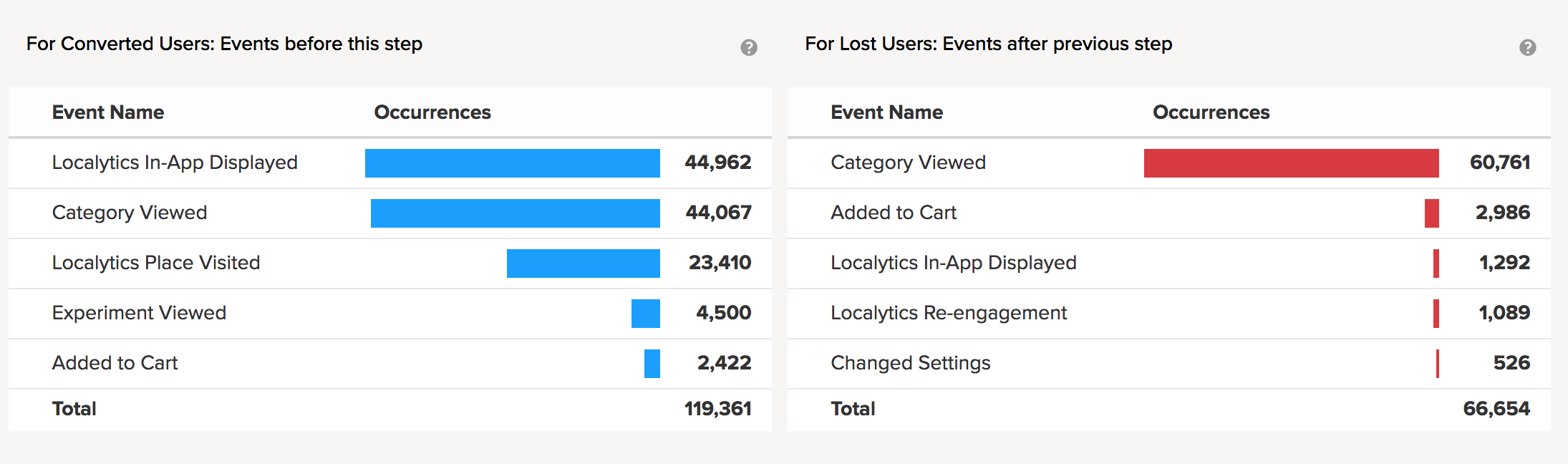This screenshot has width=1568, height=464.
Task: Click the 119,361 total value
Action: (x=717, y=409)
